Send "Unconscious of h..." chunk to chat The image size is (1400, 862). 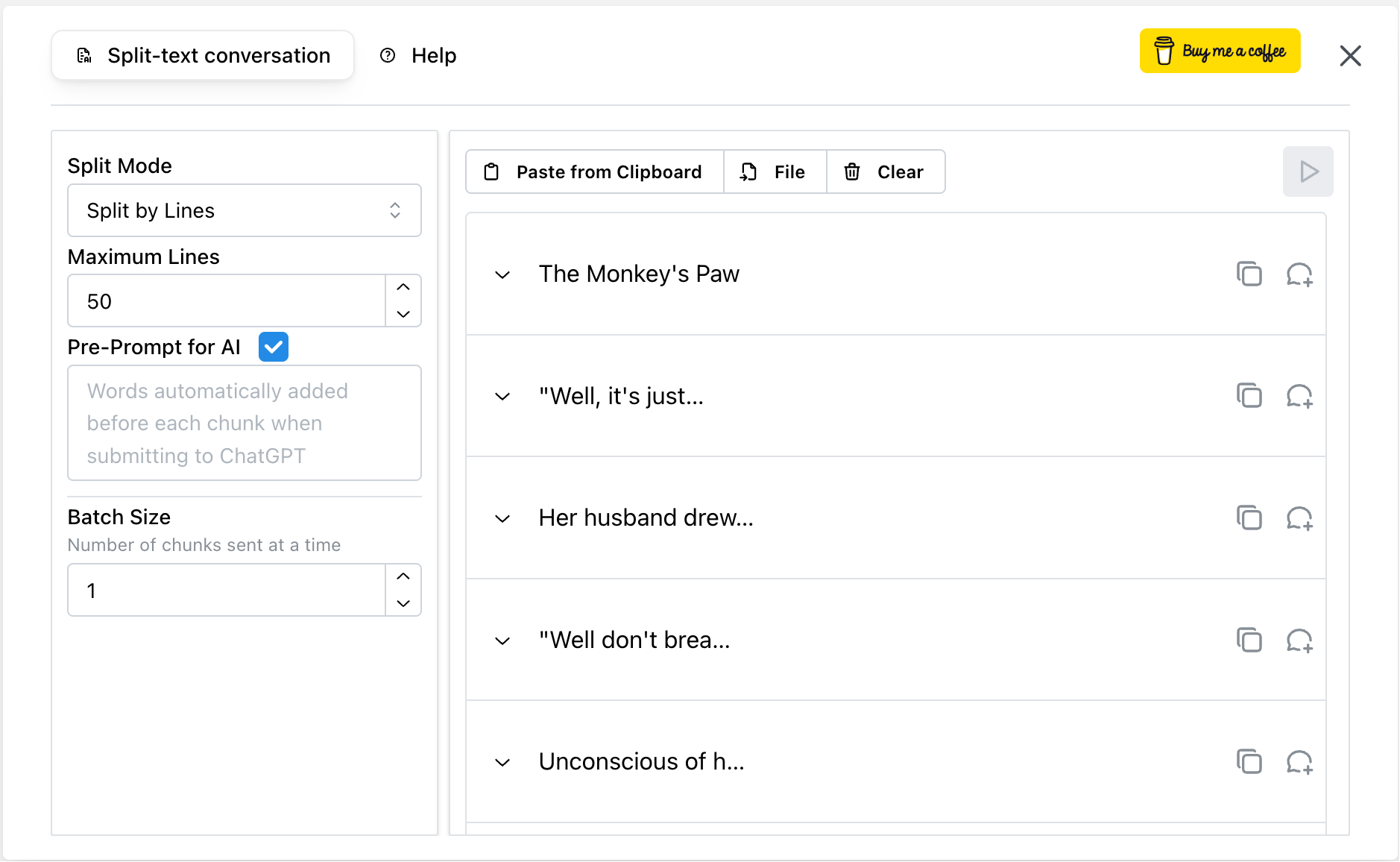(x=1299, y=761)
